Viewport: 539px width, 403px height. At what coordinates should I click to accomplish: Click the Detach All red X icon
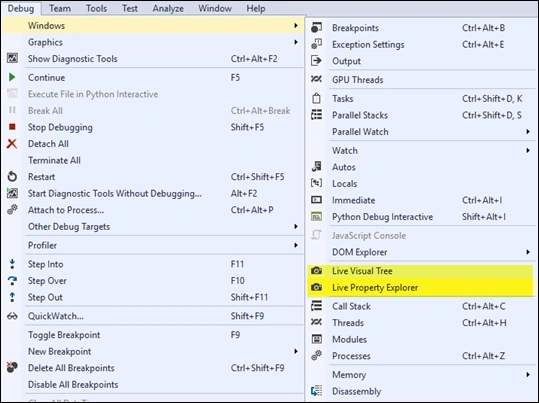(12, 144)
